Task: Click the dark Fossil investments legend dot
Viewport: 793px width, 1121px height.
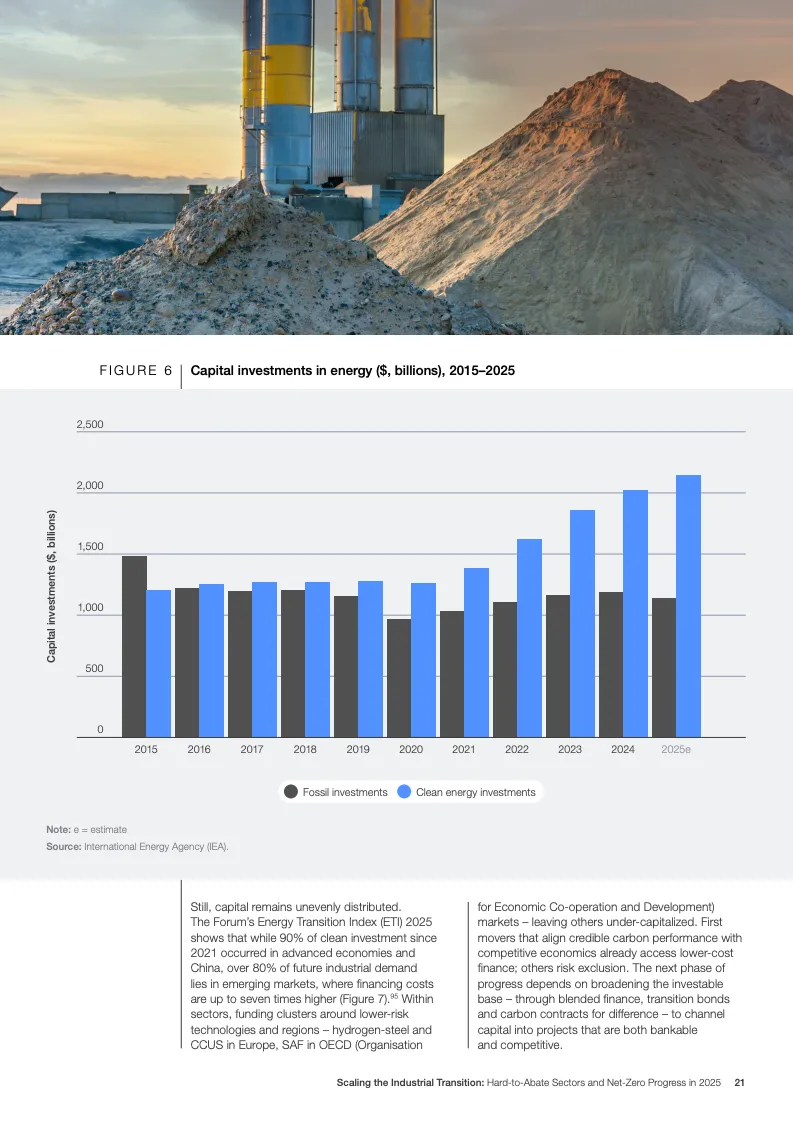Action: point(291,791)
